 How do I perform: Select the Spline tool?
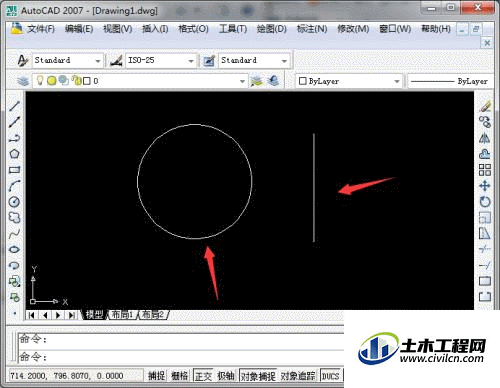pos(14,234)
